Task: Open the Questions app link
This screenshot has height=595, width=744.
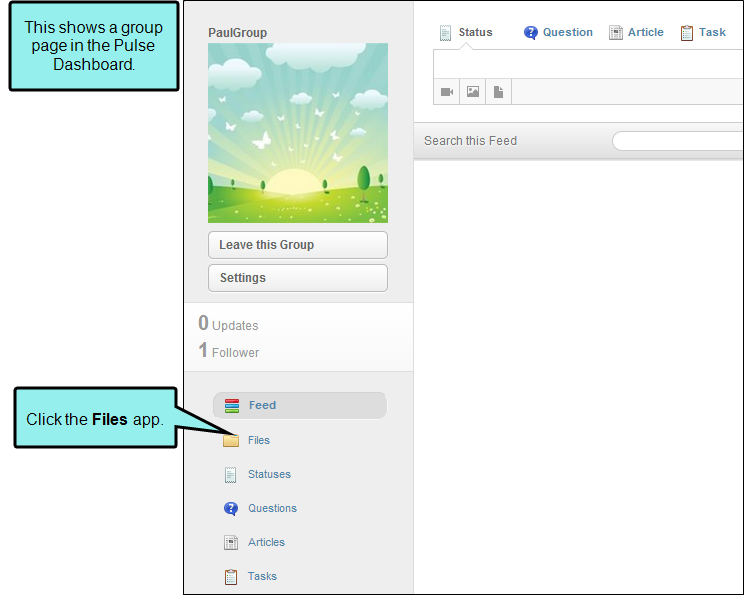Action: pos(272,508)
